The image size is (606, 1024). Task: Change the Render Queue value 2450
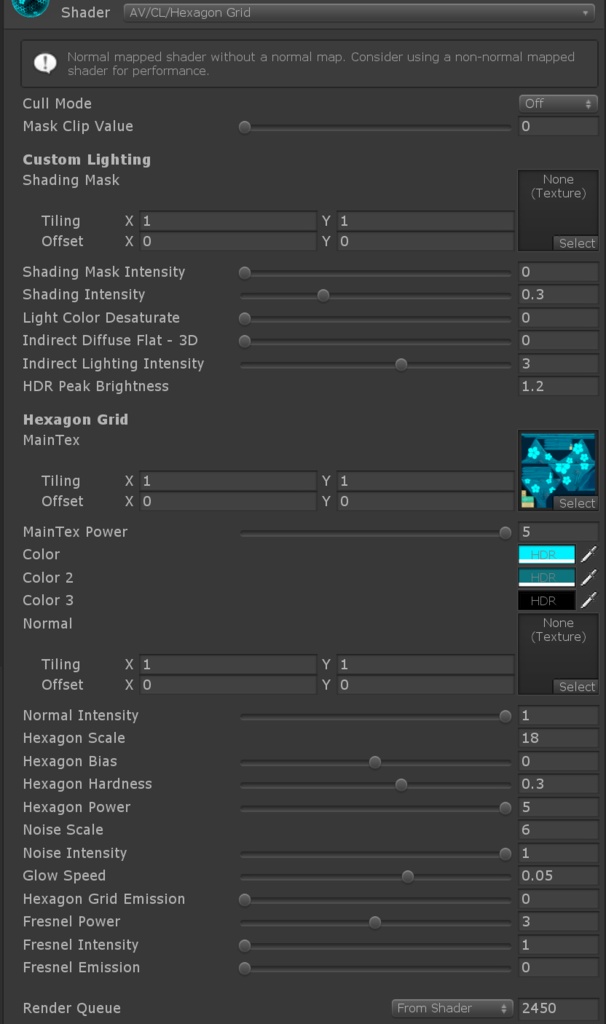pyautogui.click(x=557, y=1008)
